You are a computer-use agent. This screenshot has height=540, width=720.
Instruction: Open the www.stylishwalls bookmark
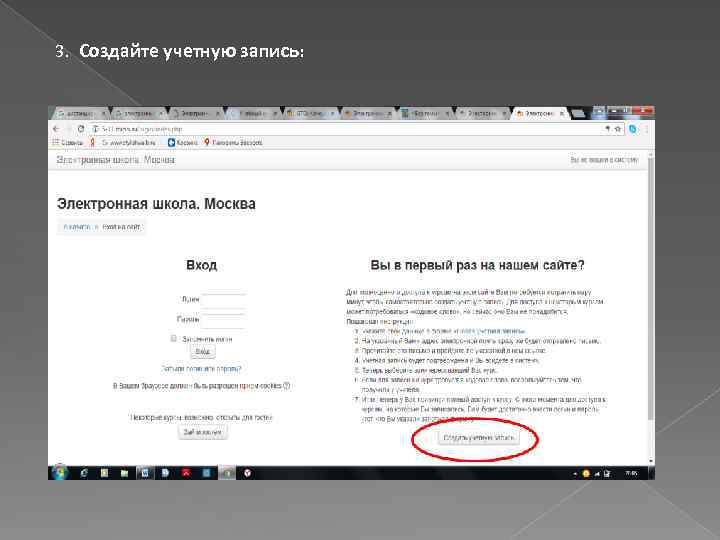(x=129, y=142)
